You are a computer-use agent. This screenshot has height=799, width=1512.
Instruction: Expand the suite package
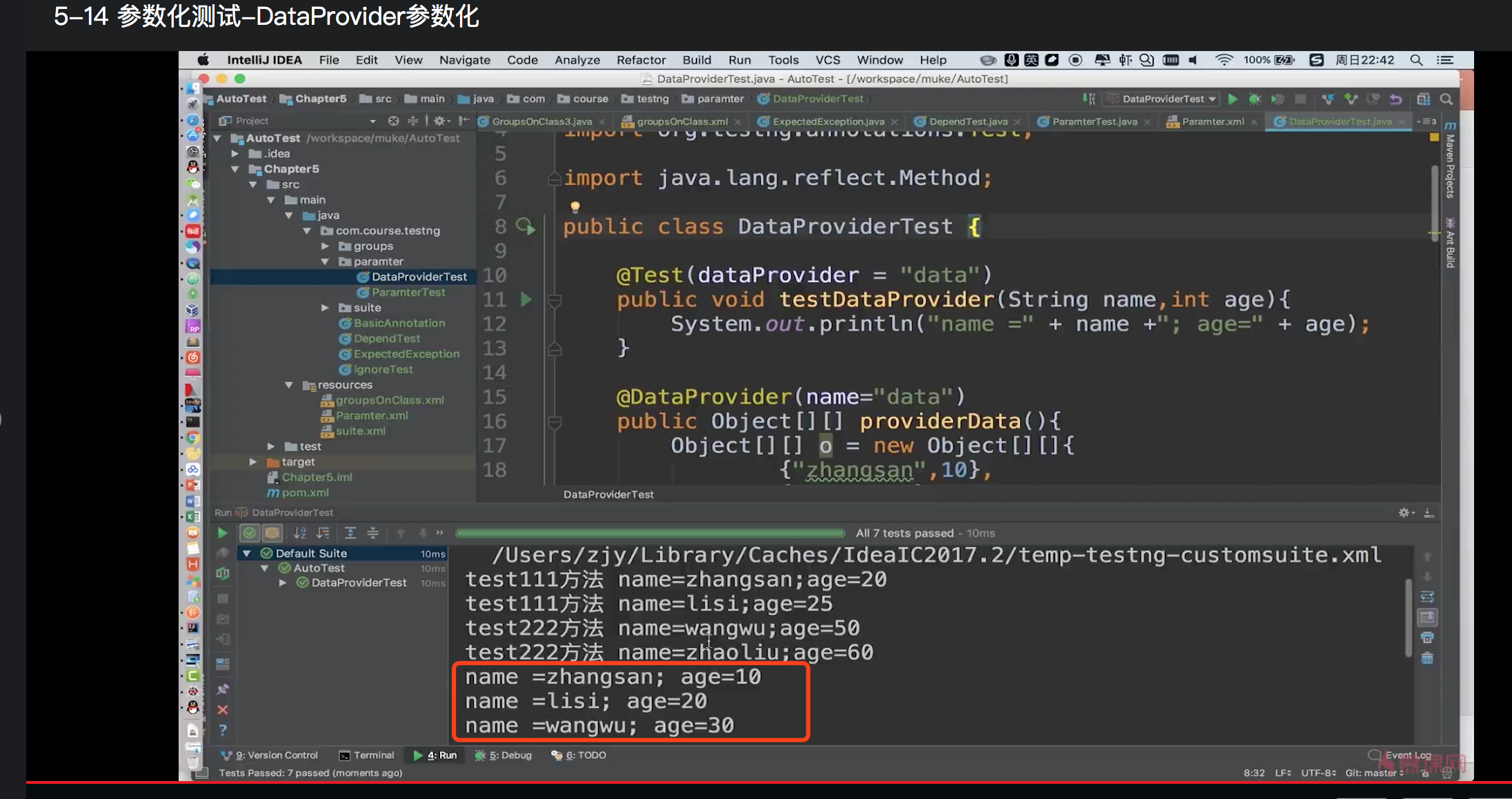pyautogui.click(x=325, y=308)
